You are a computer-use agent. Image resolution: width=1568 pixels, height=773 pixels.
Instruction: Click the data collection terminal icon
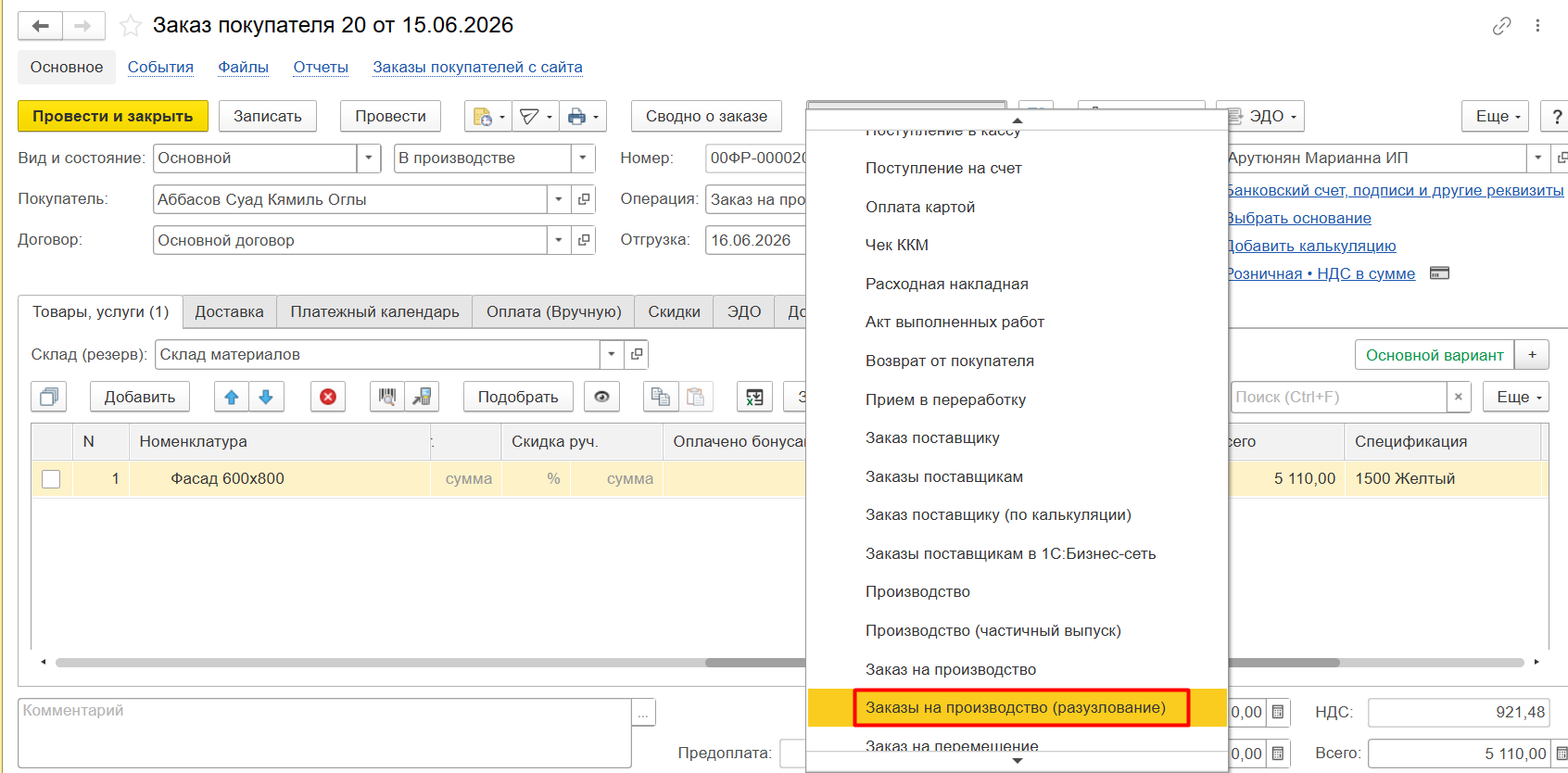coord(422,397)
